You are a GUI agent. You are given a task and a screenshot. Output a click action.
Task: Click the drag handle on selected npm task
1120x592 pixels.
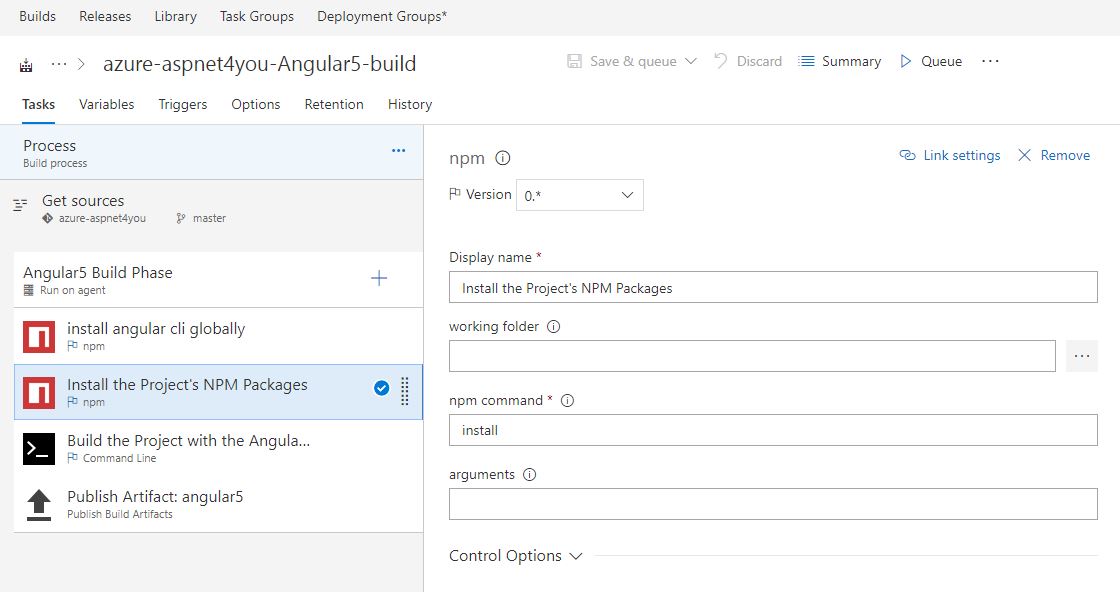tap(405, 391)
